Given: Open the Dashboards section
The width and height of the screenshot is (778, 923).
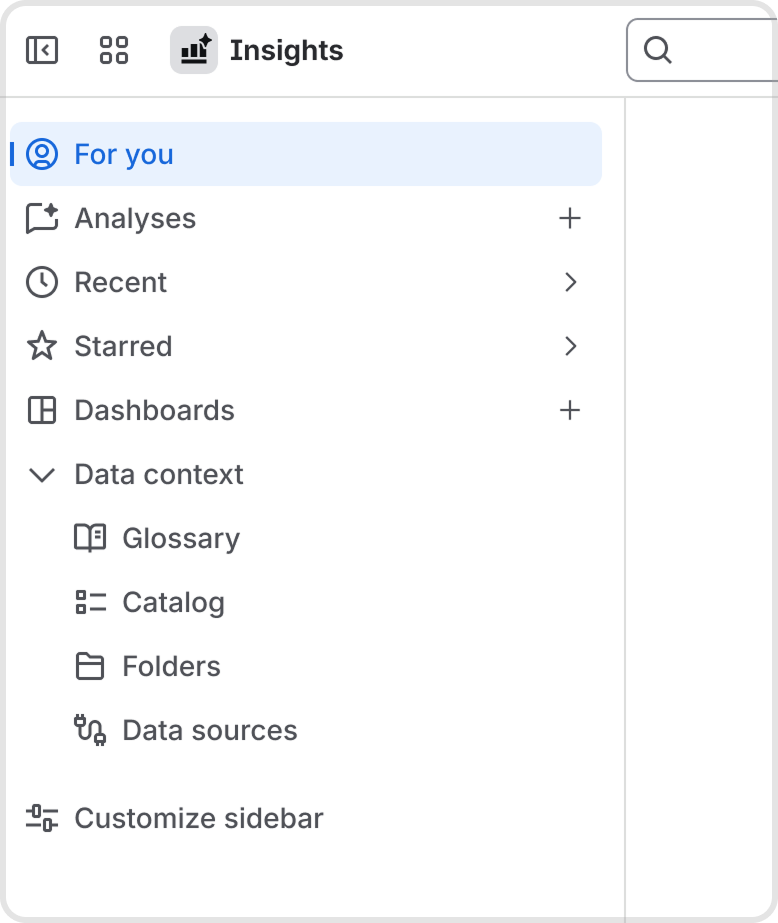Looking at the screenshot, I should (155, 410).
